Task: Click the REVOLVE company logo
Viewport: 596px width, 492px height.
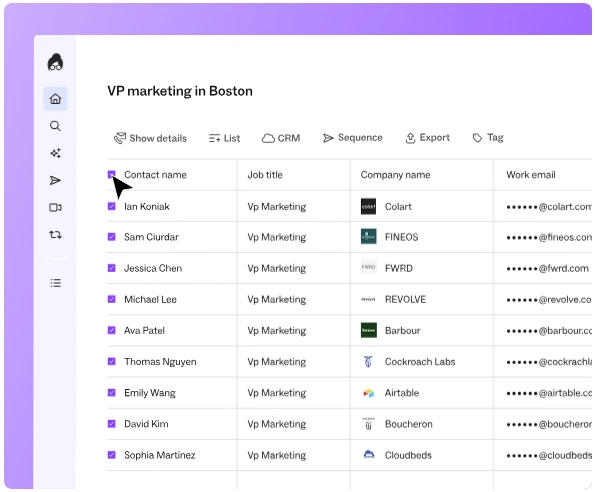Action: click(x=368, y=299)
